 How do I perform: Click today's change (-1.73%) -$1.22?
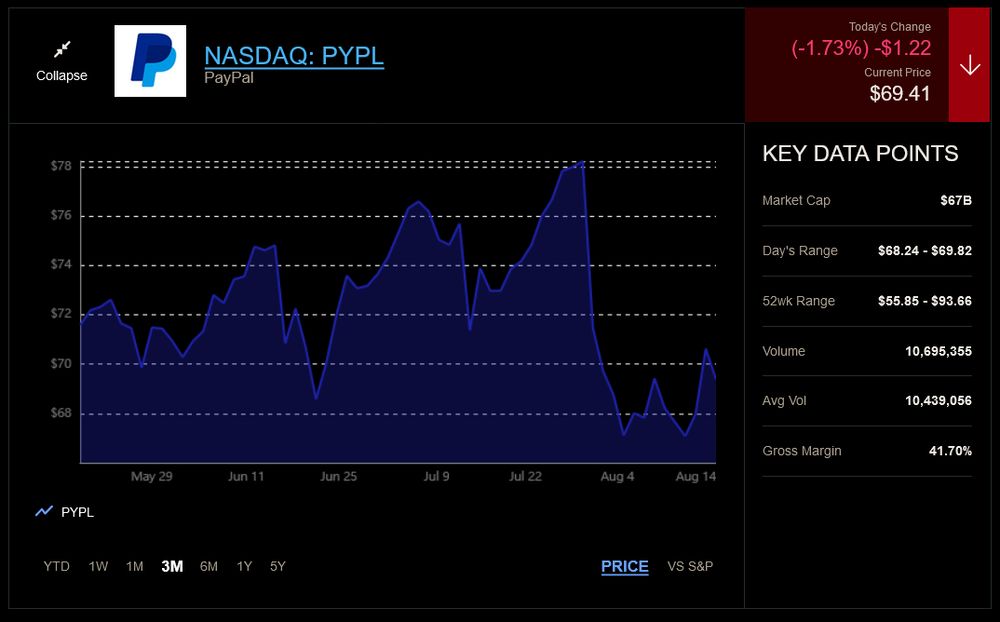[x=861, y=48]
